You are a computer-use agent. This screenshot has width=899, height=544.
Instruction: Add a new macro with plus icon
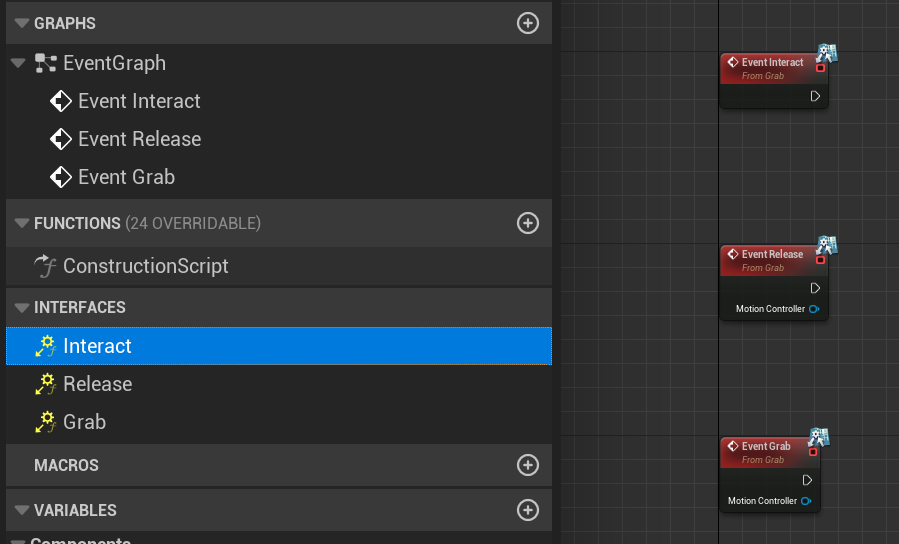pos(528,465)
